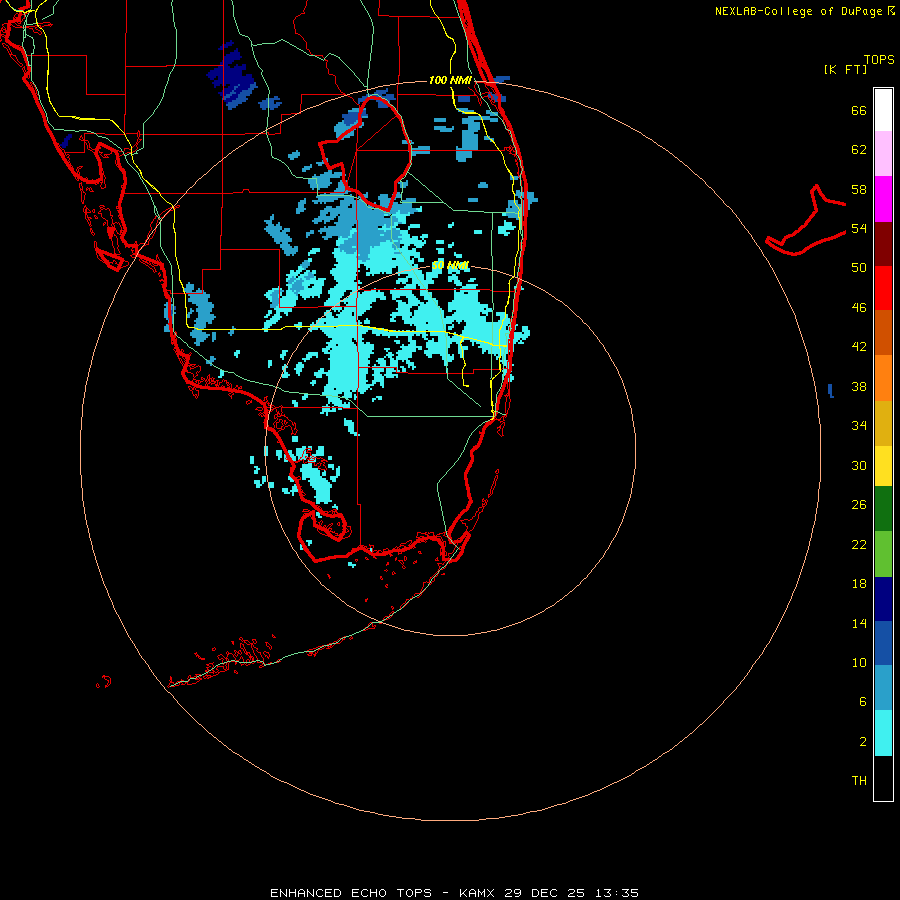Click the TH legend label

tap(859, 781)
